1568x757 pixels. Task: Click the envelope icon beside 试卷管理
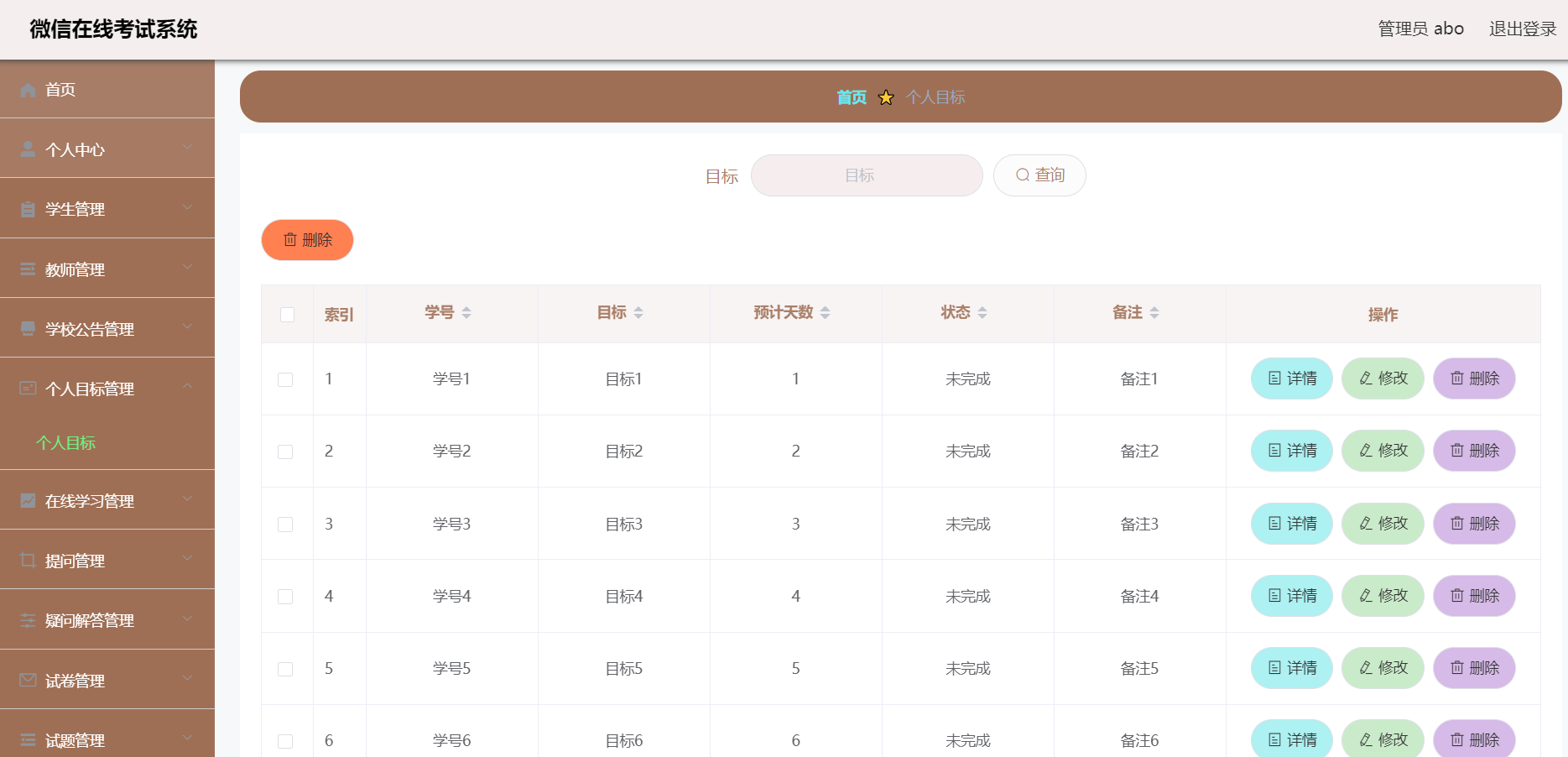click(28, 681)
